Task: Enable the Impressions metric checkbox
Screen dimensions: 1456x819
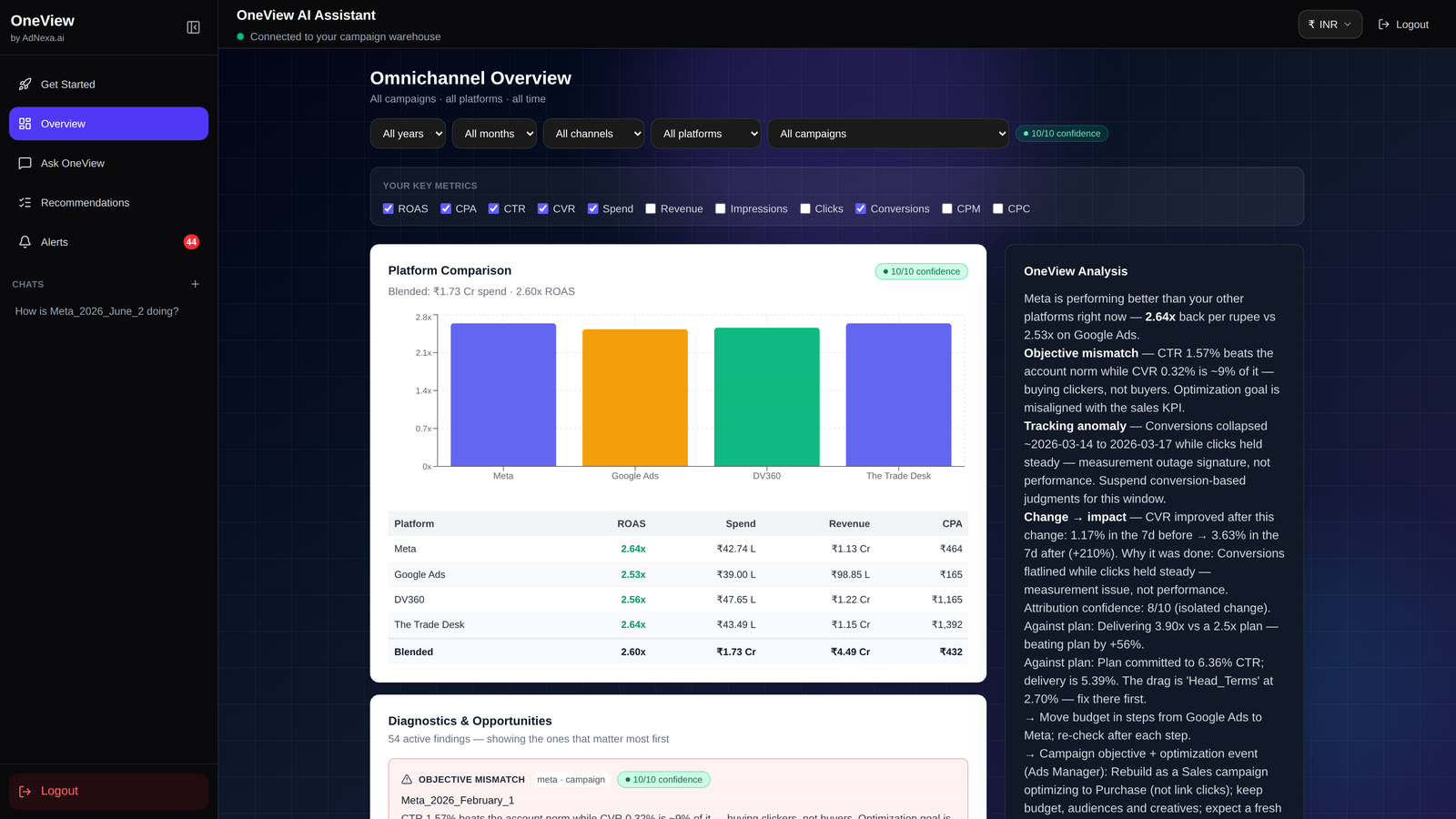Action: [x=721, y=208]
